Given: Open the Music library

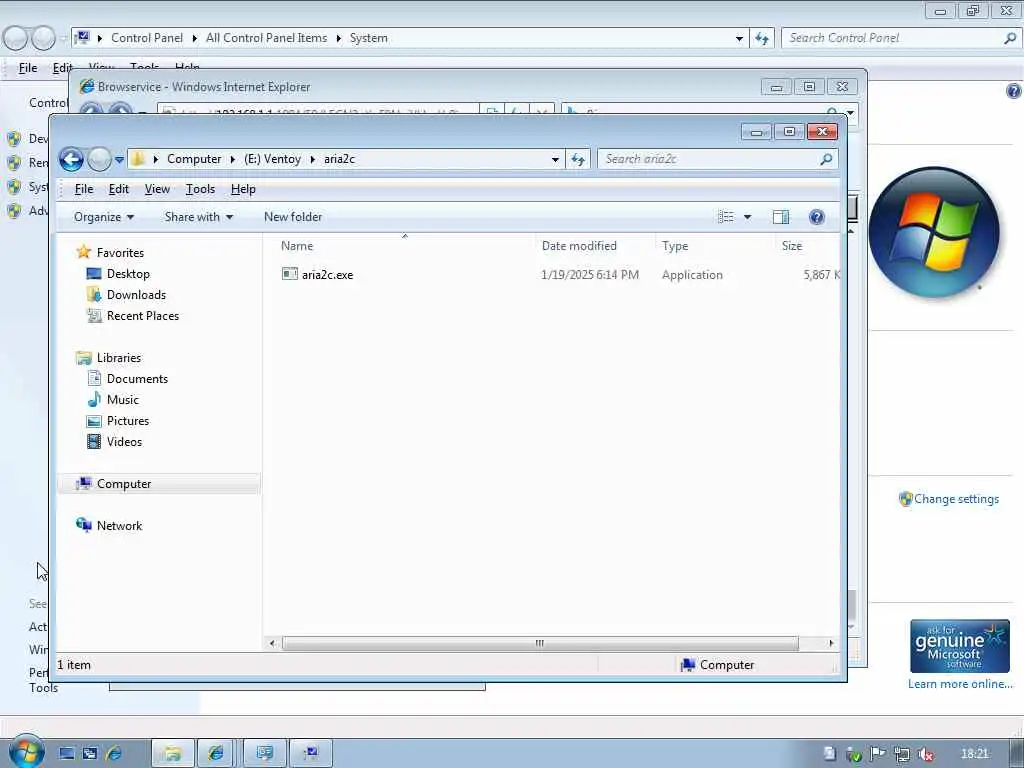Looking at the screenshot, I should point(122,400).
